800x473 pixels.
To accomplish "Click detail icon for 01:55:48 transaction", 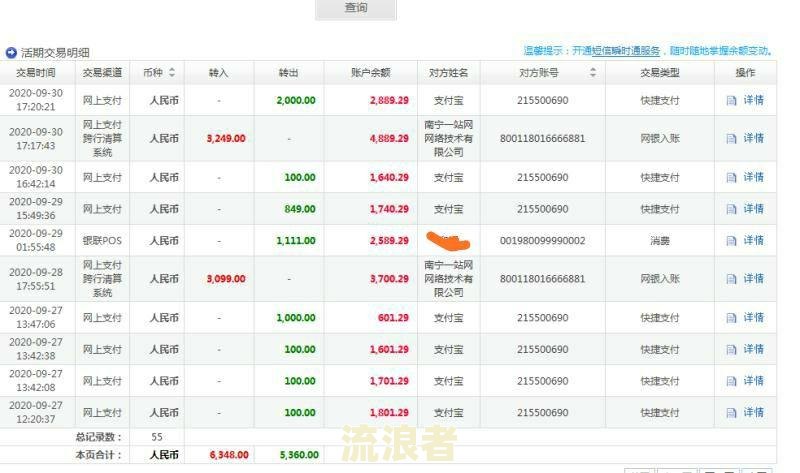I will [x=731, y=241].
